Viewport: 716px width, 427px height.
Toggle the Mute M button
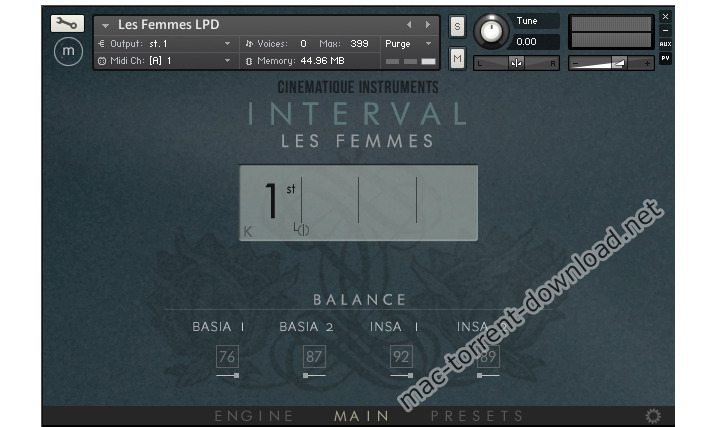click(457, 58)
